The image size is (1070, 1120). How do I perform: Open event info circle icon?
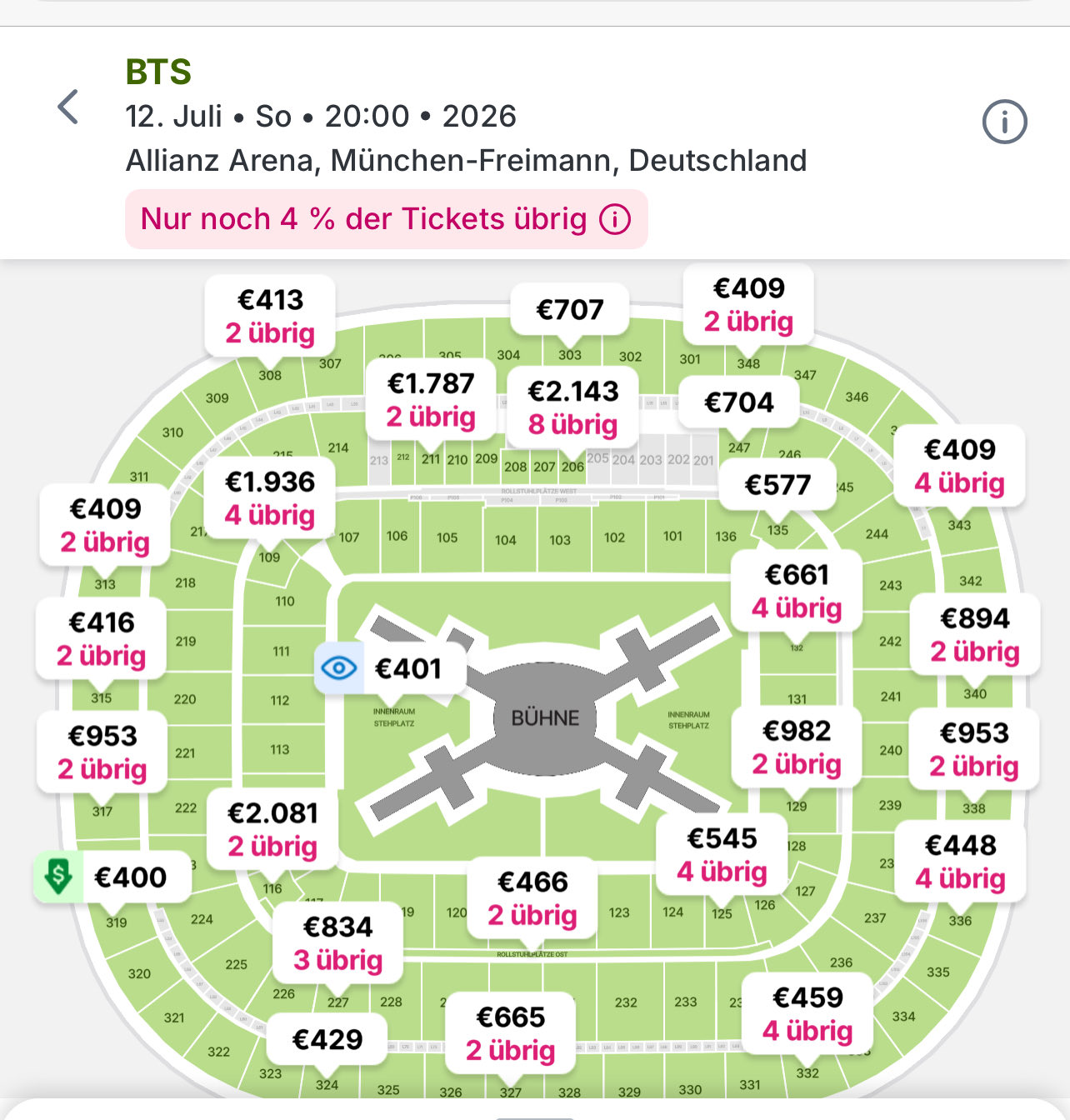pos(1004,122)
